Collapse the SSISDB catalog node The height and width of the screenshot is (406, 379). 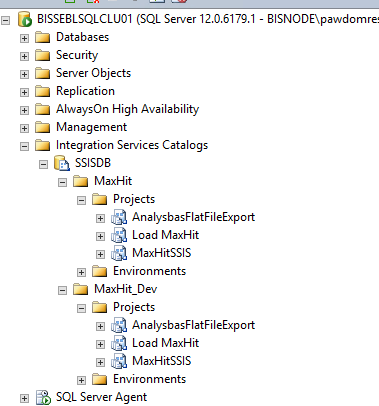pyautogui.click(x=43, y=164)
